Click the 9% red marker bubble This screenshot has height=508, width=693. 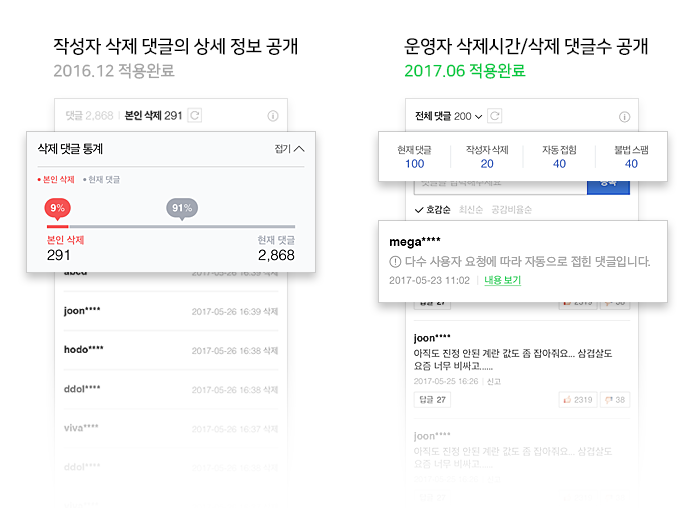[58, 209]
